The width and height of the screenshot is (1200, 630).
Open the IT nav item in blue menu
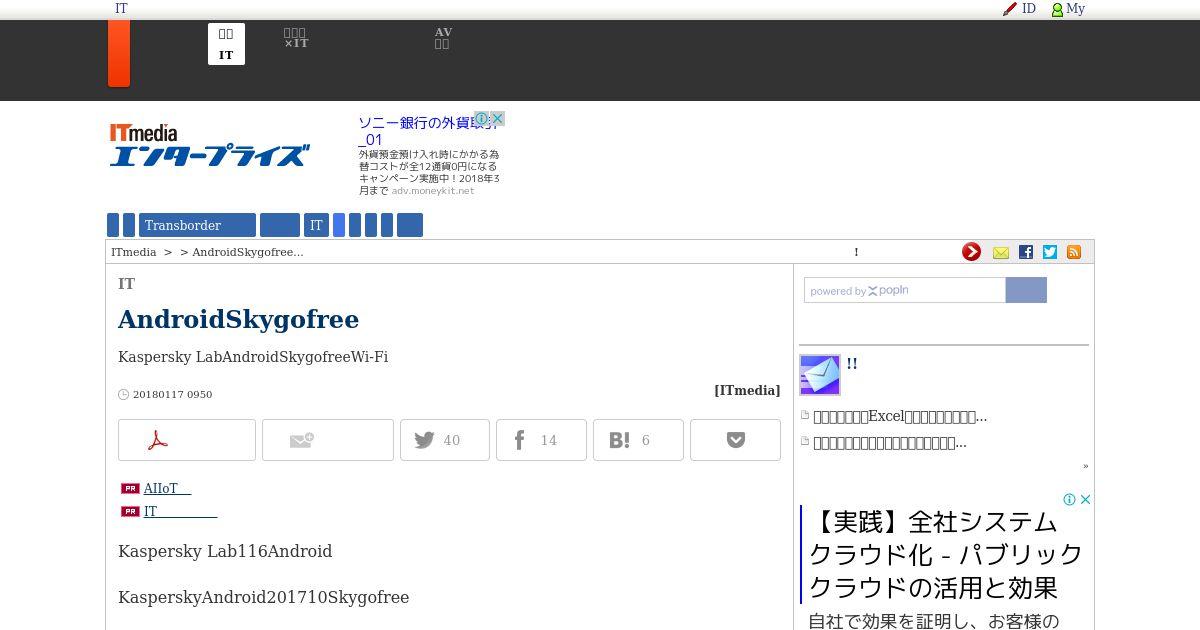pyautogui.click(x=316, y=225)
